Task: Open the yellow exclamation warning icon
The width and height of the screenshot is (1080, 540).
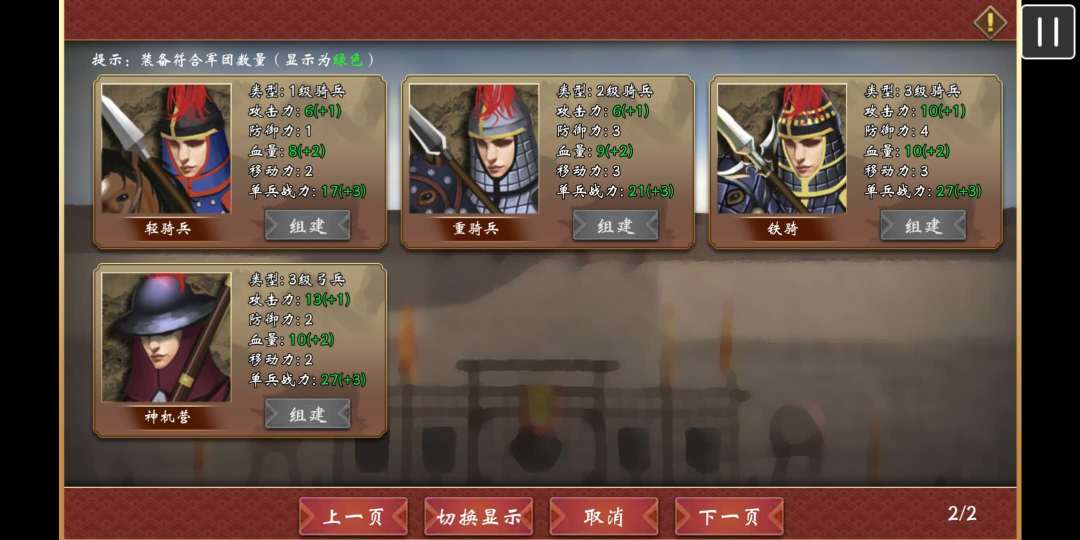Action: (x=990, y=23)
